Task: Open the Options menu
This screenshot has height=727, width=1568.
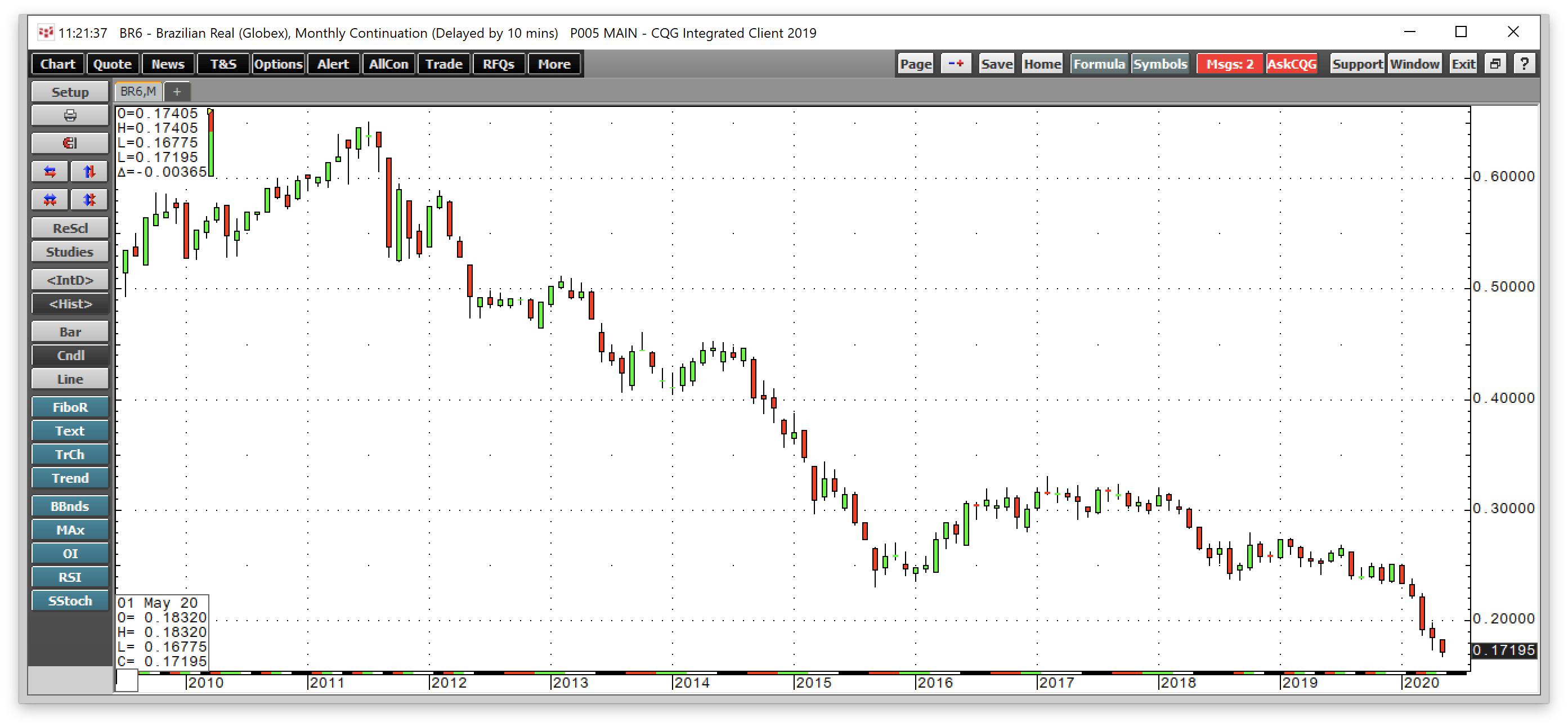Action: click(x=278, y=64)
